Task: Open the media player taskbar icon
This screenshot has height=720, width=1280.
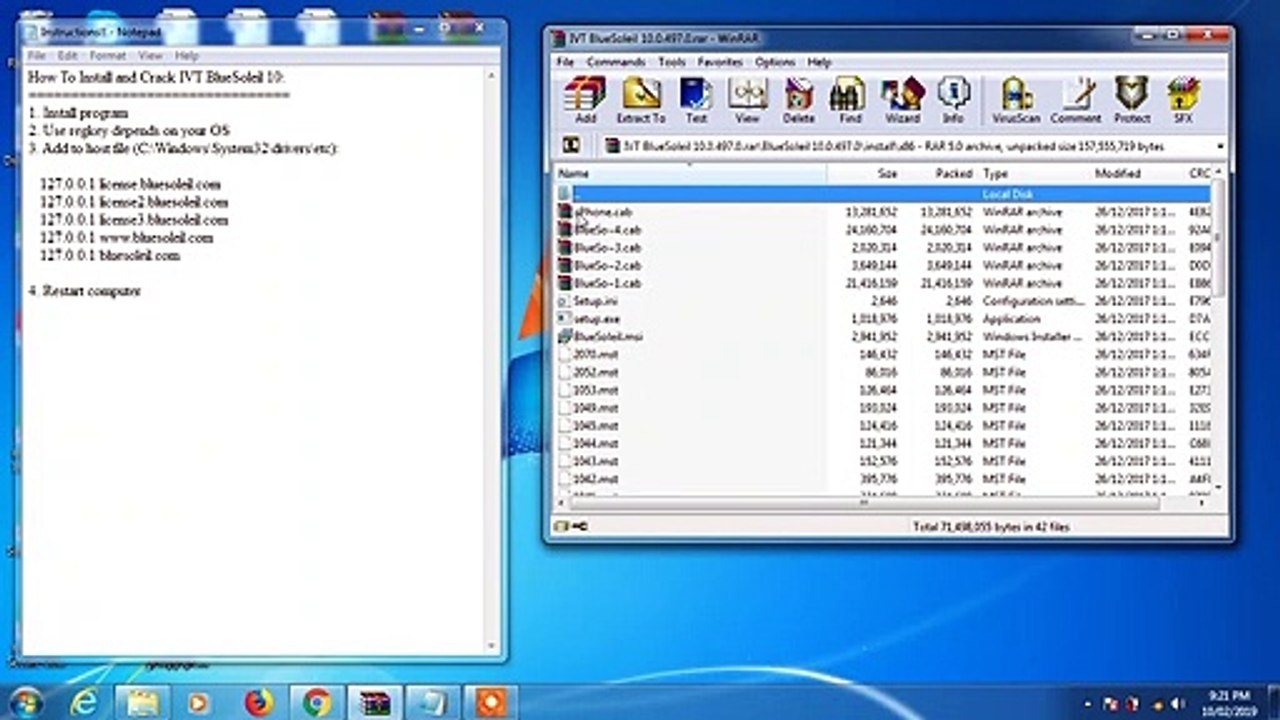Action: pyautogui.click(x=198, y=702)
